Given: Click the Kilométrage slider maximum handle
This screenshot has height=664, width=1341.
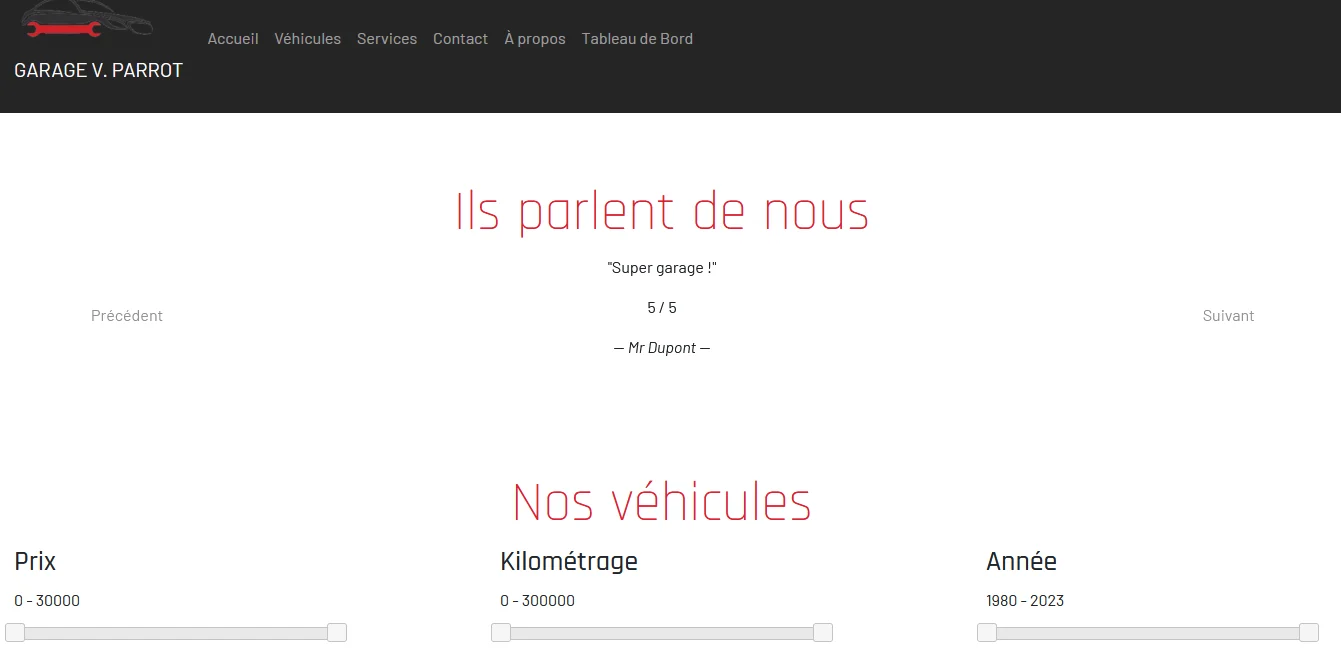Looking at the screenshot, I should click(x=823, y=632).
